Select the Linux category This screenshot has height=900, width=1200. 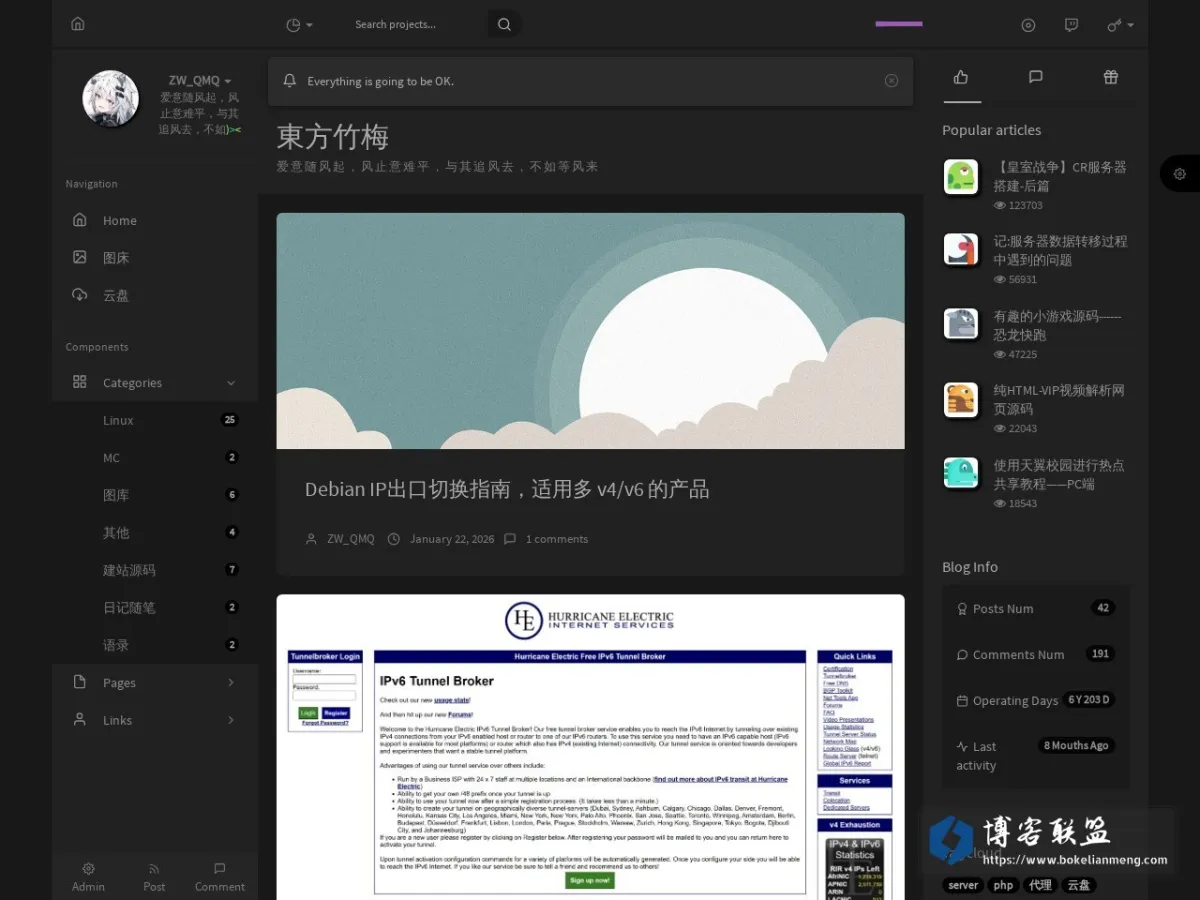click(155, 420)
